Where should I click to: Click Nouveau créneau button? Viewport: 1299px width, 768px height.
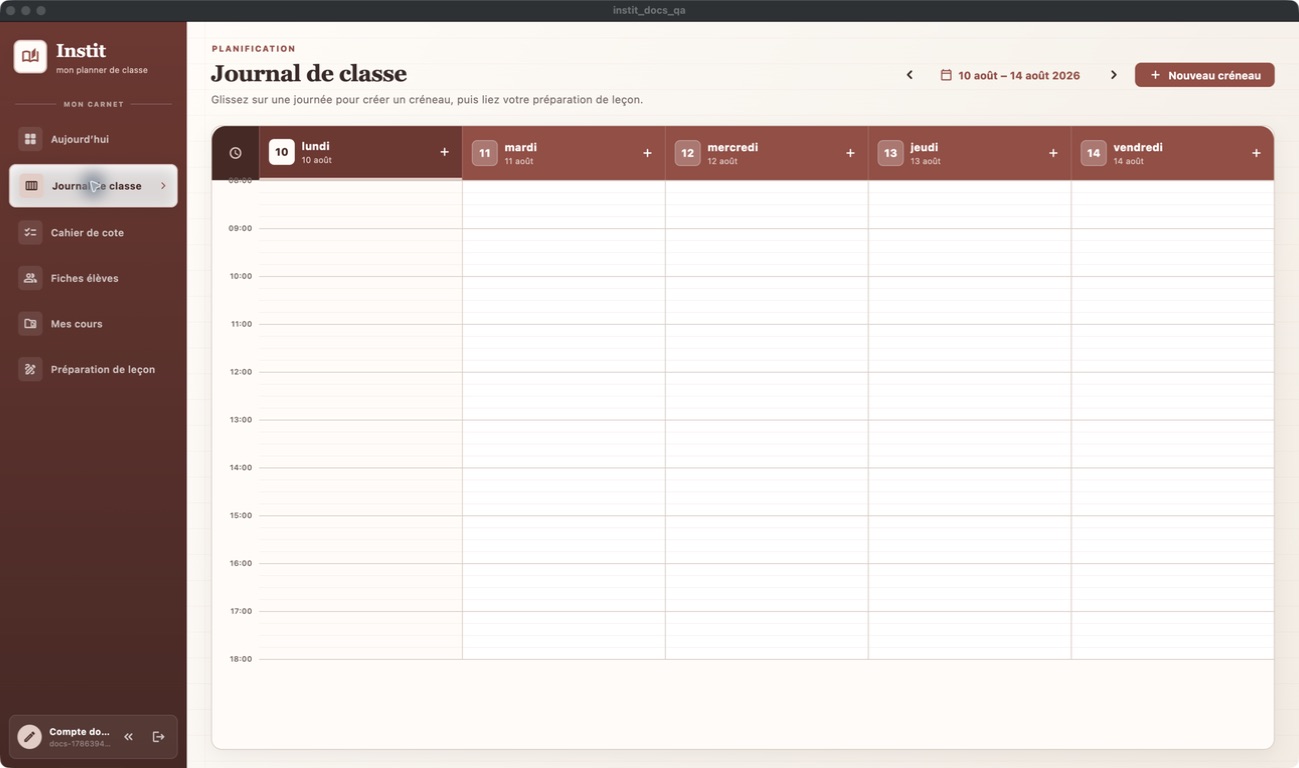coord(1204,75)
